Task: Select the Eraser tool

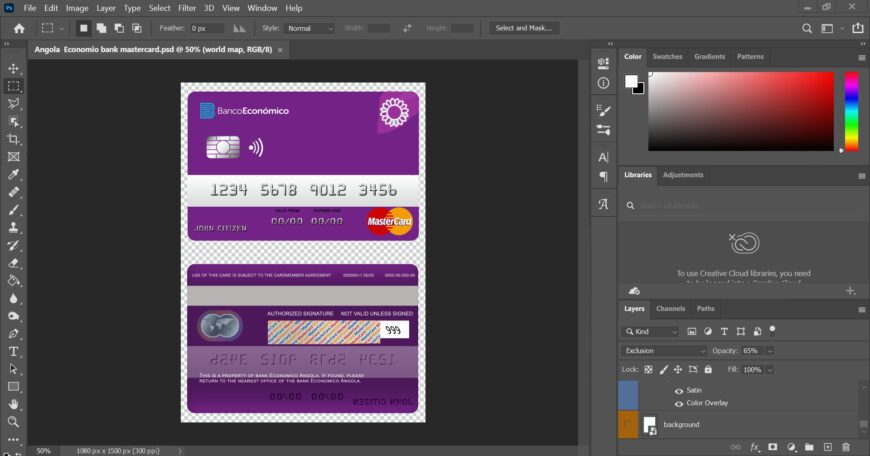Action: (x=13, y=263)
